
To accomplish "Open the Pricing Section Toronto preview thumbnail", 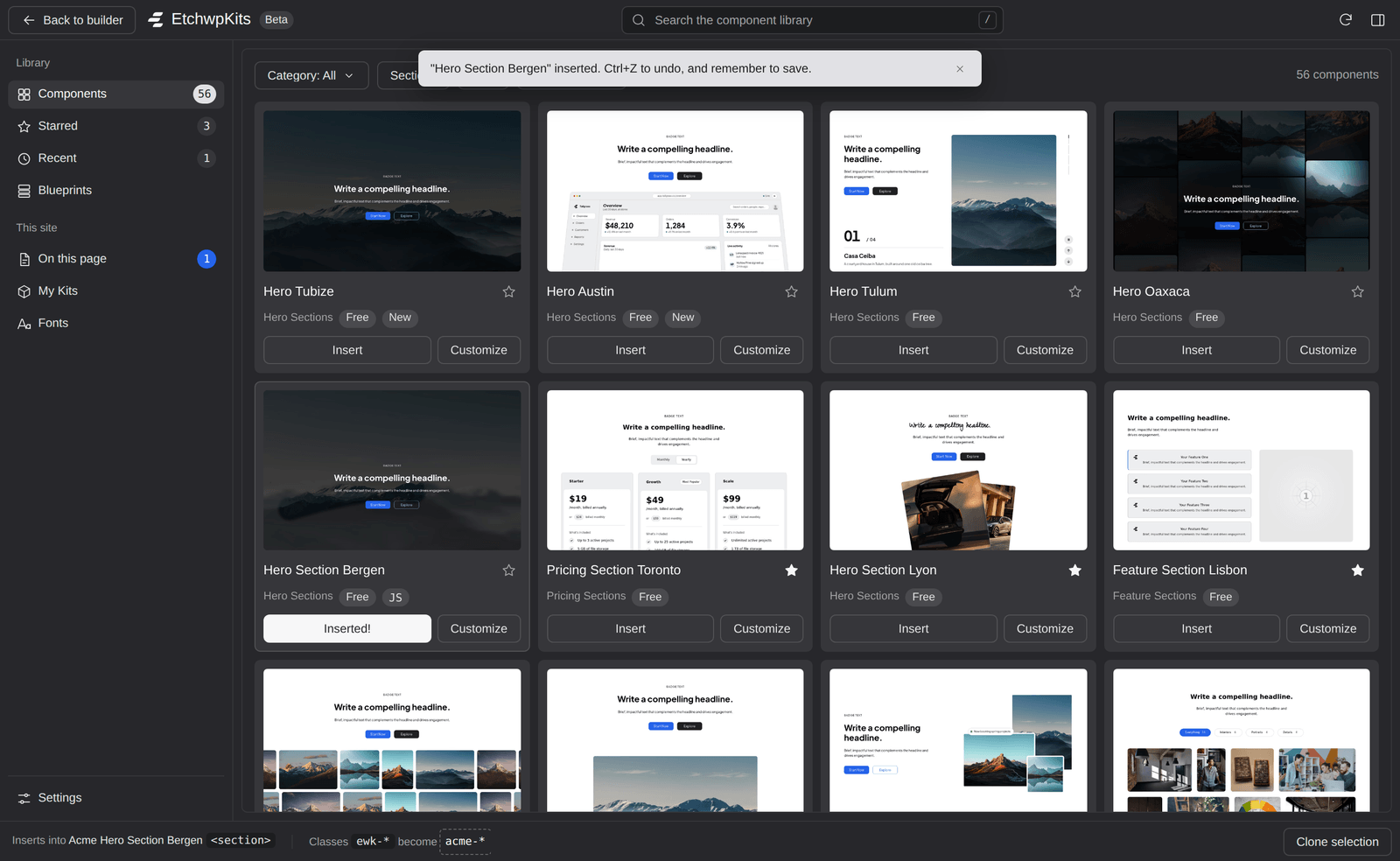I will click(675, 470).
